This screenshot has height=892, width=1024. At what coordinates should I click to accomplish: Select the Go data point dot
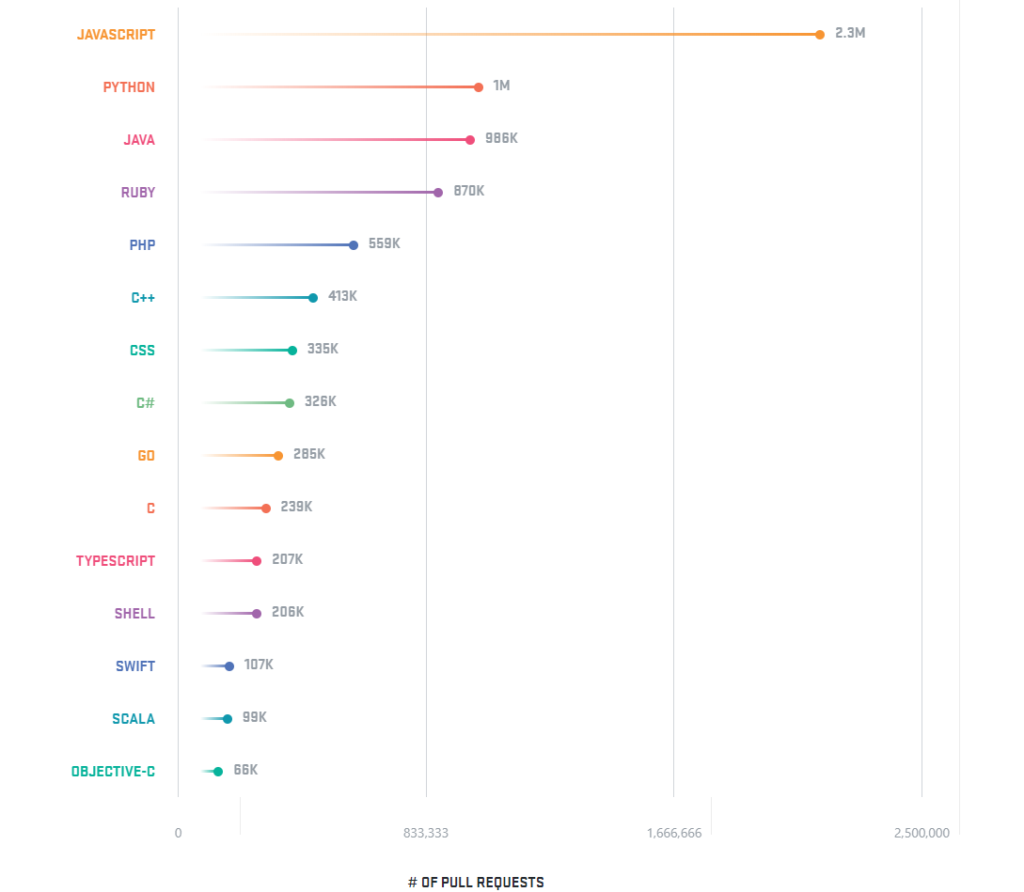(x=278, y=456)
